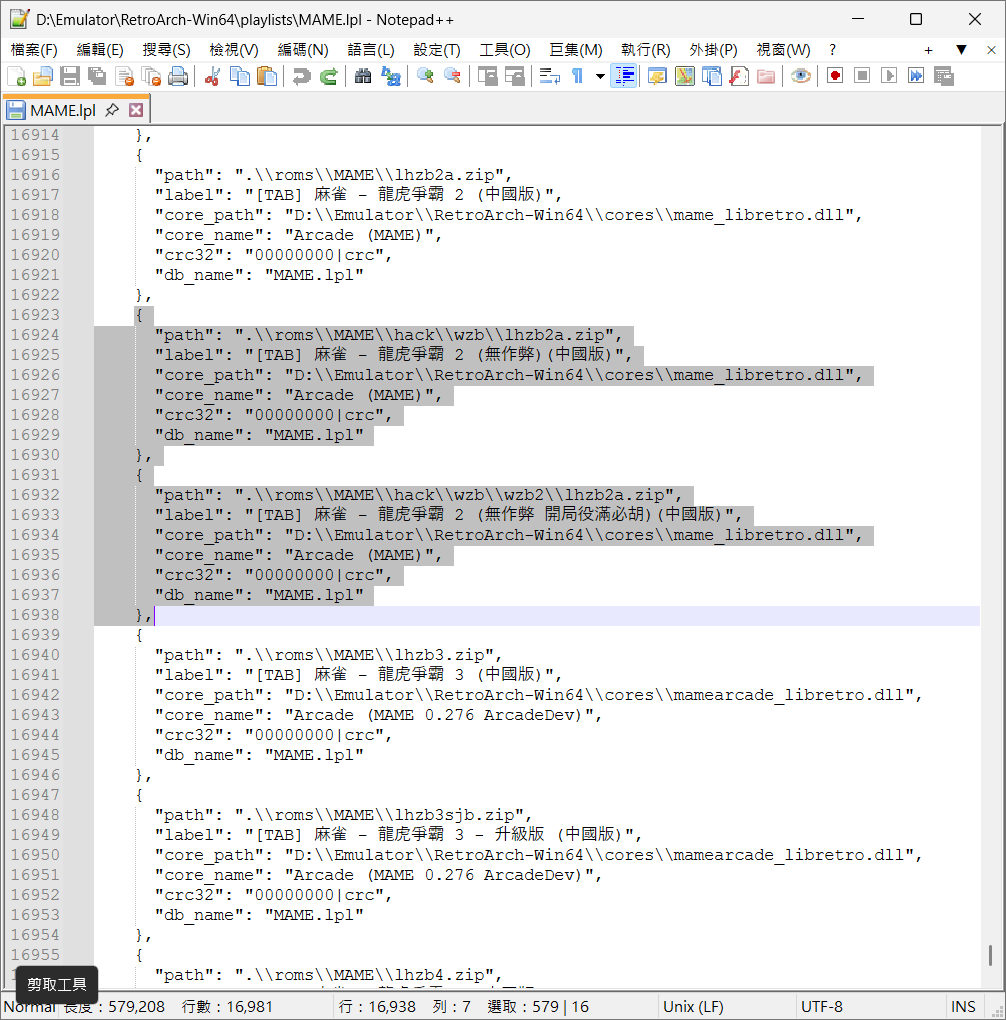
Task: Save the document with the Save icon
Action: click(70, 76)
